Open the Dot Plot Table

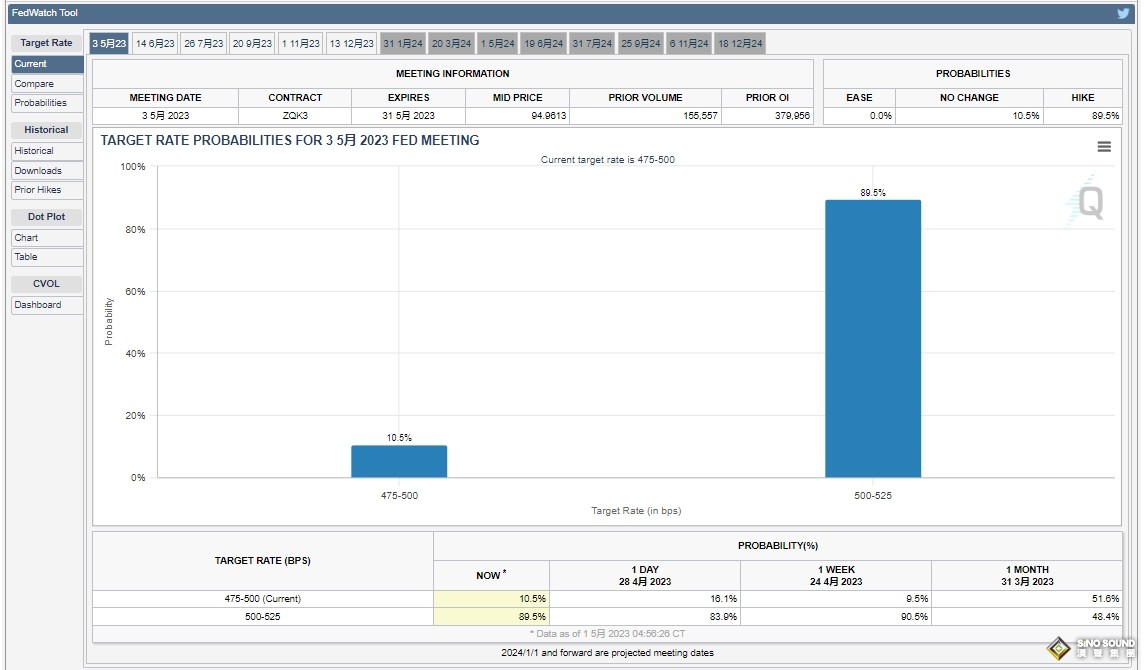[x=47, y=257]
